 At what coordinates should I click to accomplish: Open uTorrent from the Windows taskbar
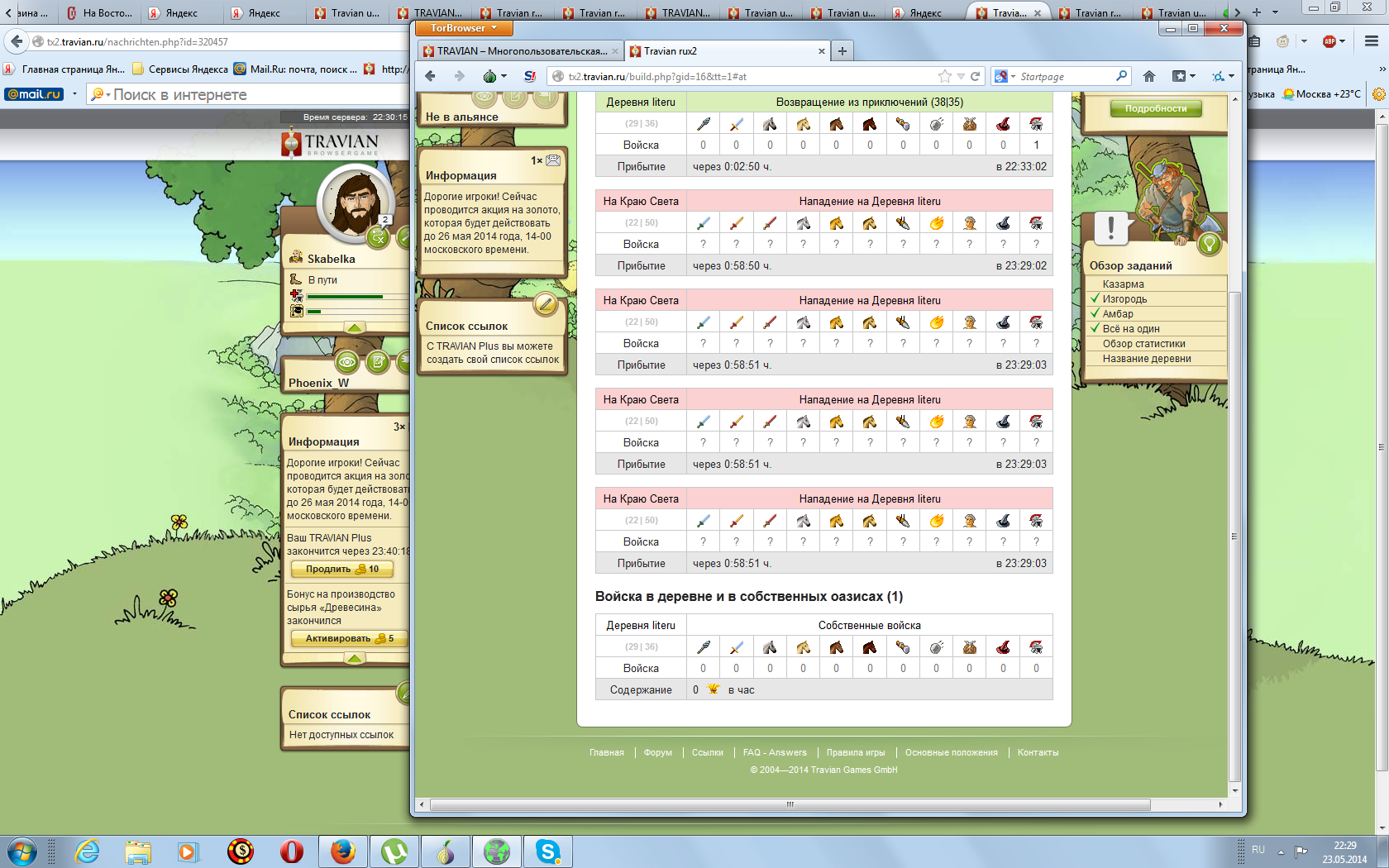click(x=394, y=851)
